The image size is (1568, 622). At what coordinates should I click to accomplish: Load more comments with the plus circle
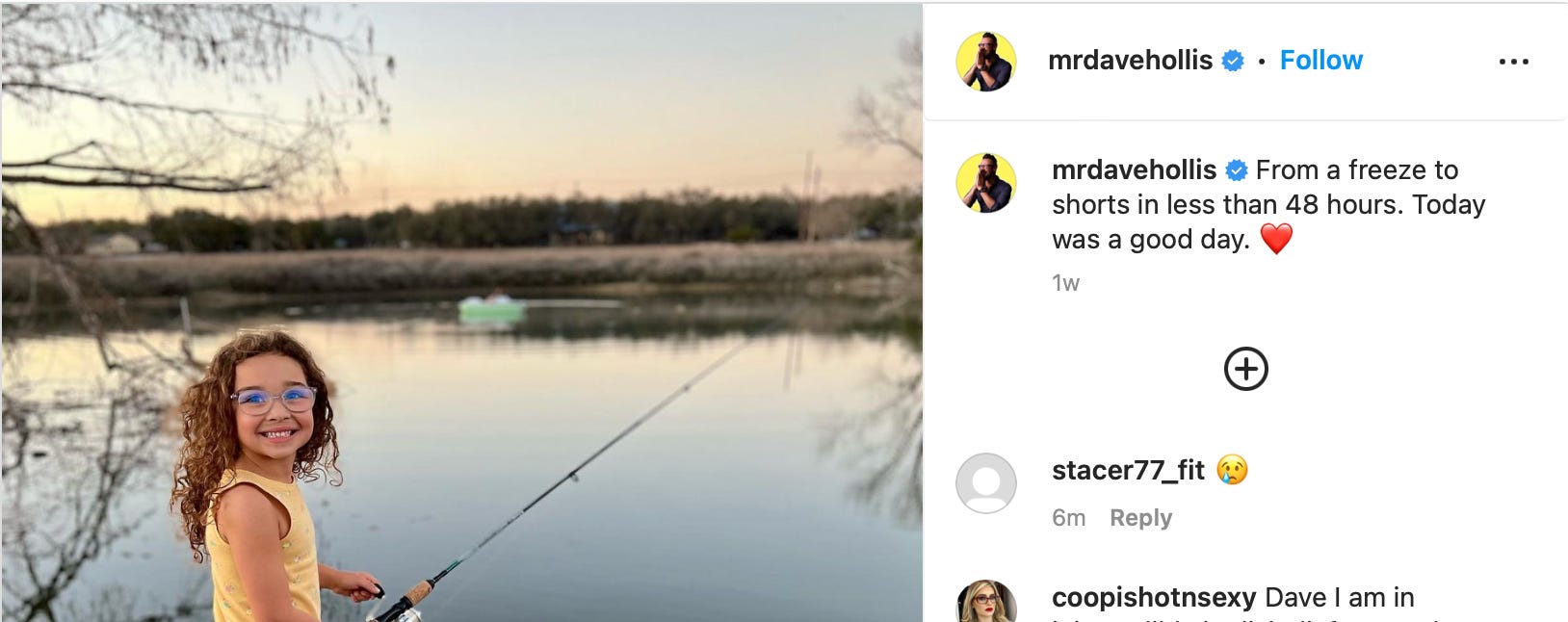(x=1245, y=369)
